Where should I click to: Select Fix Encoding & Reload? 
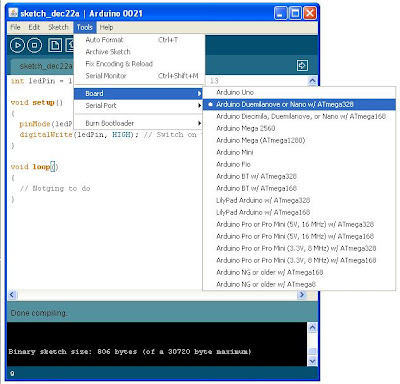pyautogui.click(x=139, y=64)
